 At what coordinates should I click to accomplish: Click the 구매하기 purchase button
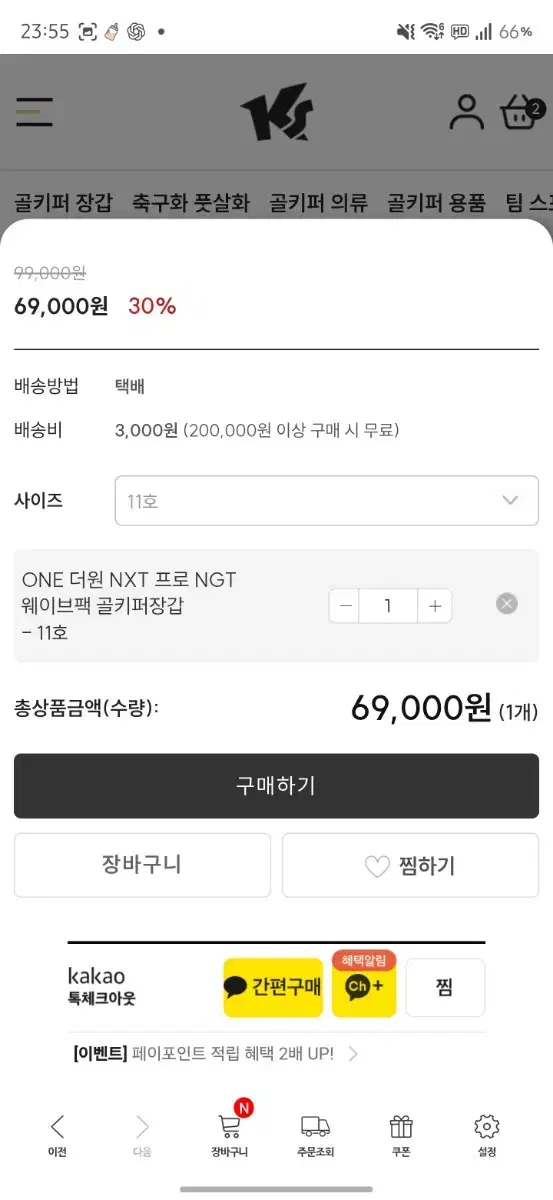[x=276, y=786]
